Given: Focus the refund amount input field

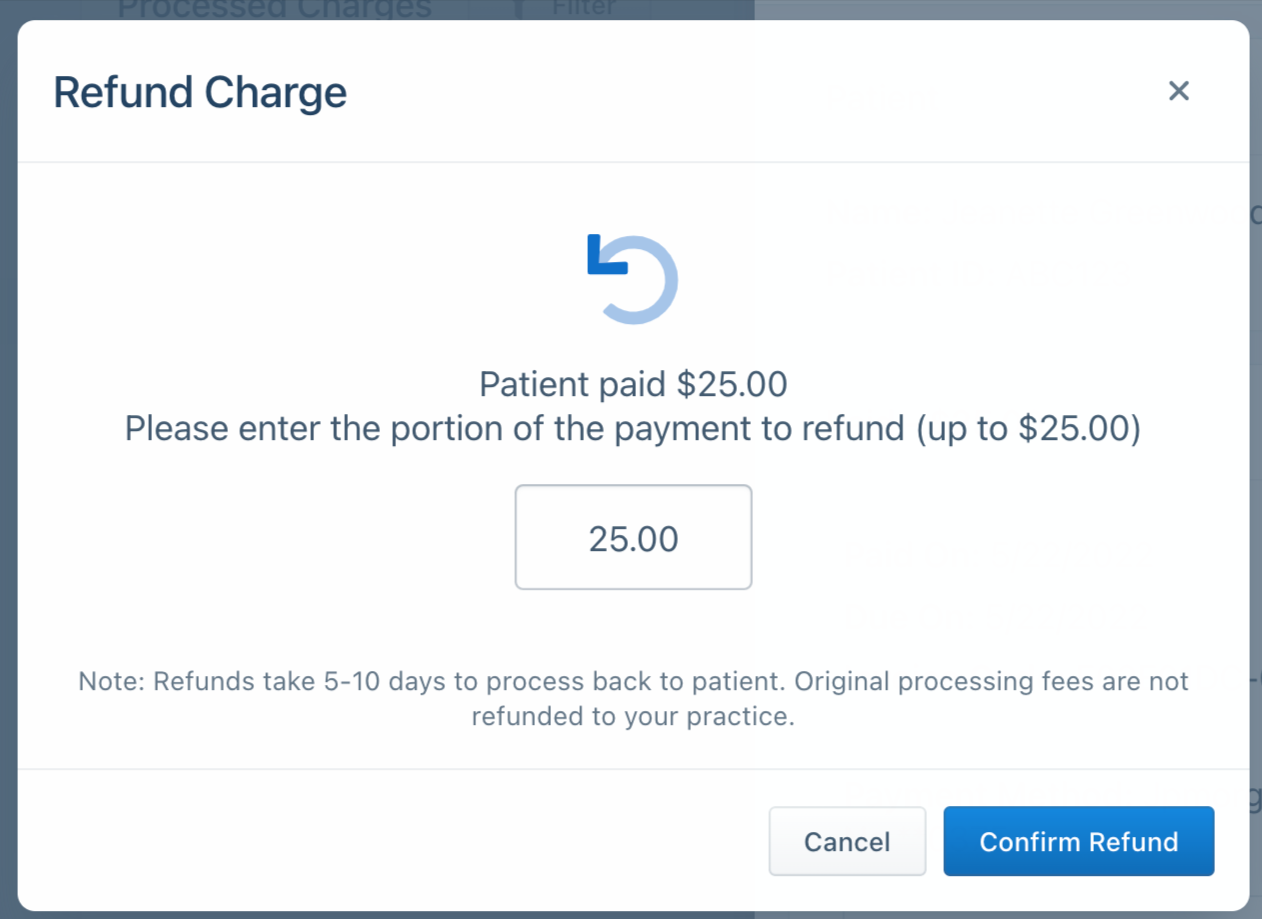Looking at the screenshot, I should [x=633, y=538].
